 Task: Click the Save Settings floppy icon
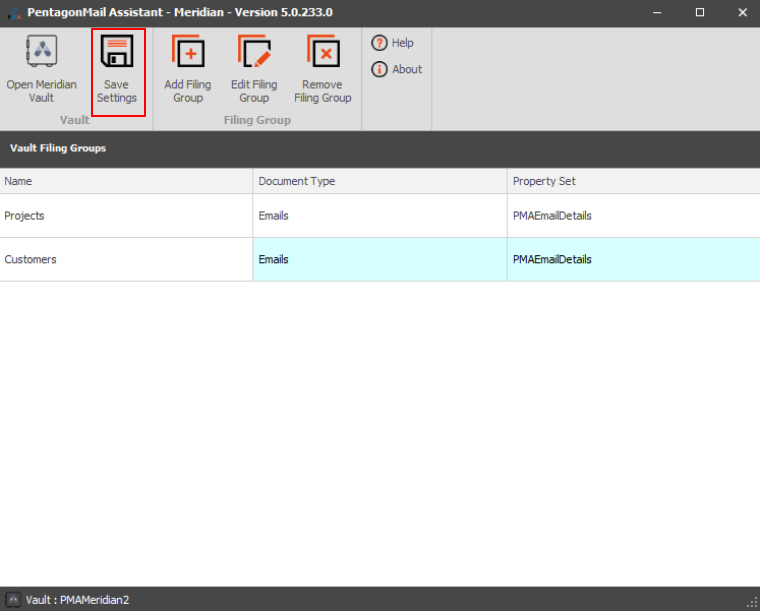[117, 51]
